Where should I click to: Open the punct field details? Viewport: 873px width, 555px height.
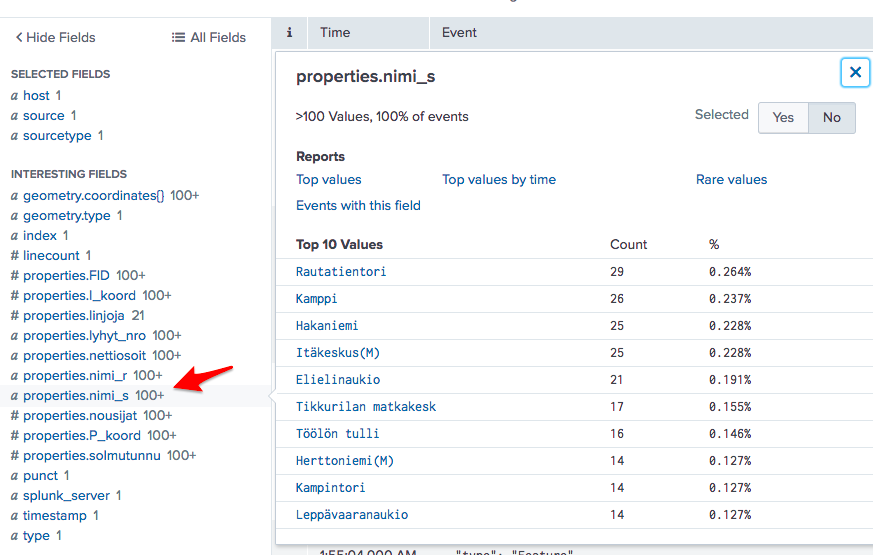point(40,476)
